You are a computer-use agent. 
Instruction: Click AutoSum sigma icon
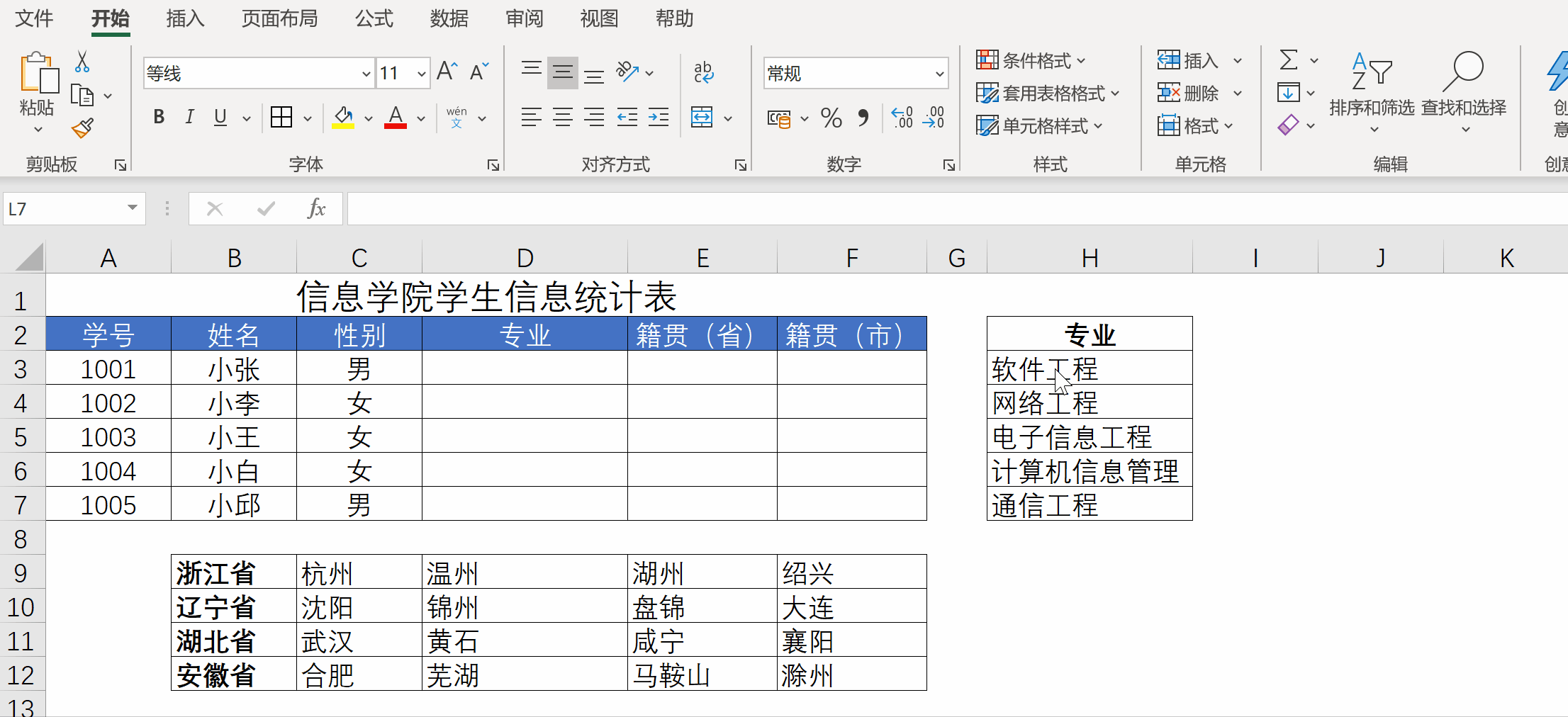tap(1289, 60)
